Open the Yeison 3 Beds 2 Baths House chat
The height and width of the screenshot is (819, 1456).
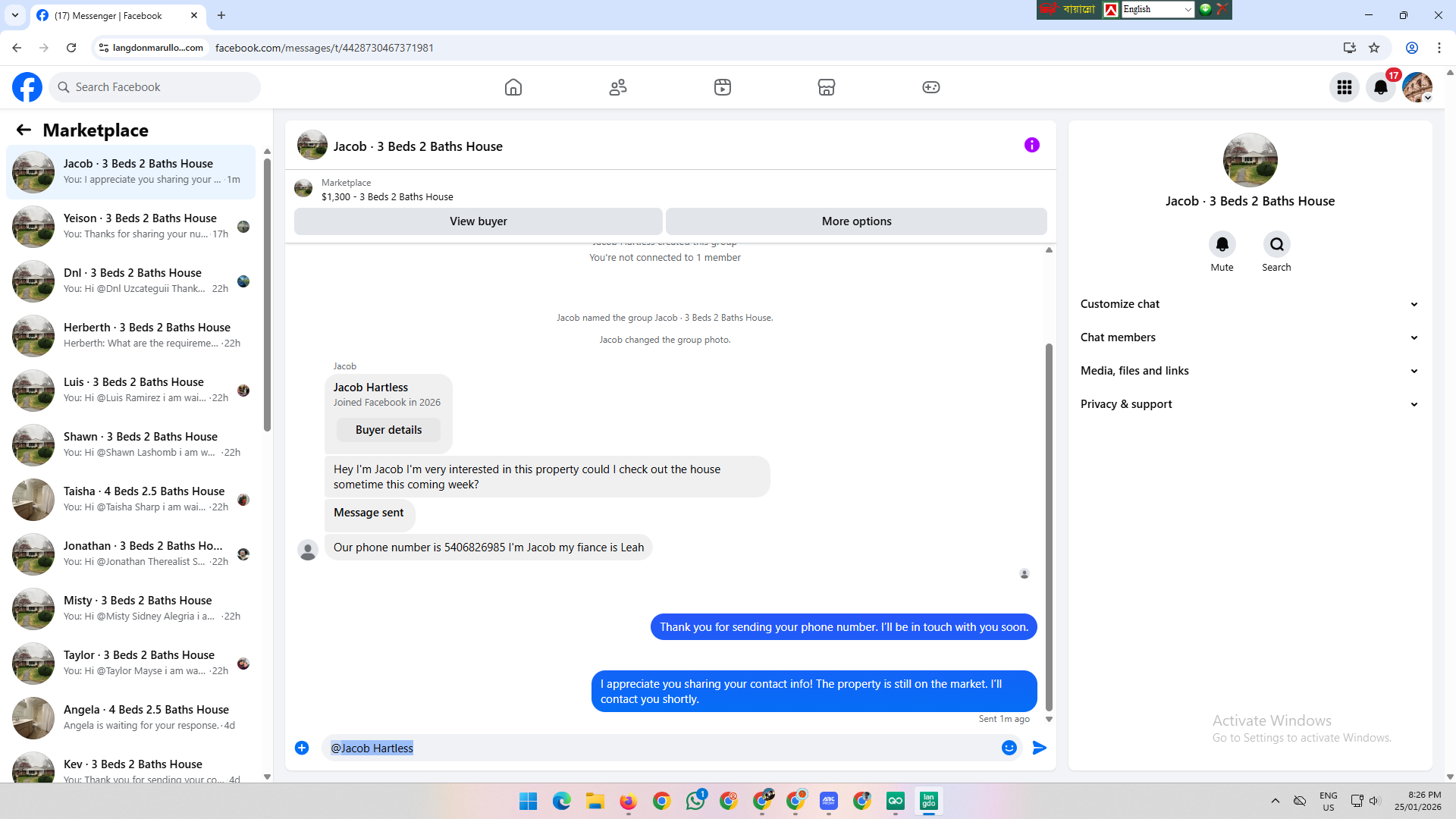pyautogui.click(x=131, y=226)
